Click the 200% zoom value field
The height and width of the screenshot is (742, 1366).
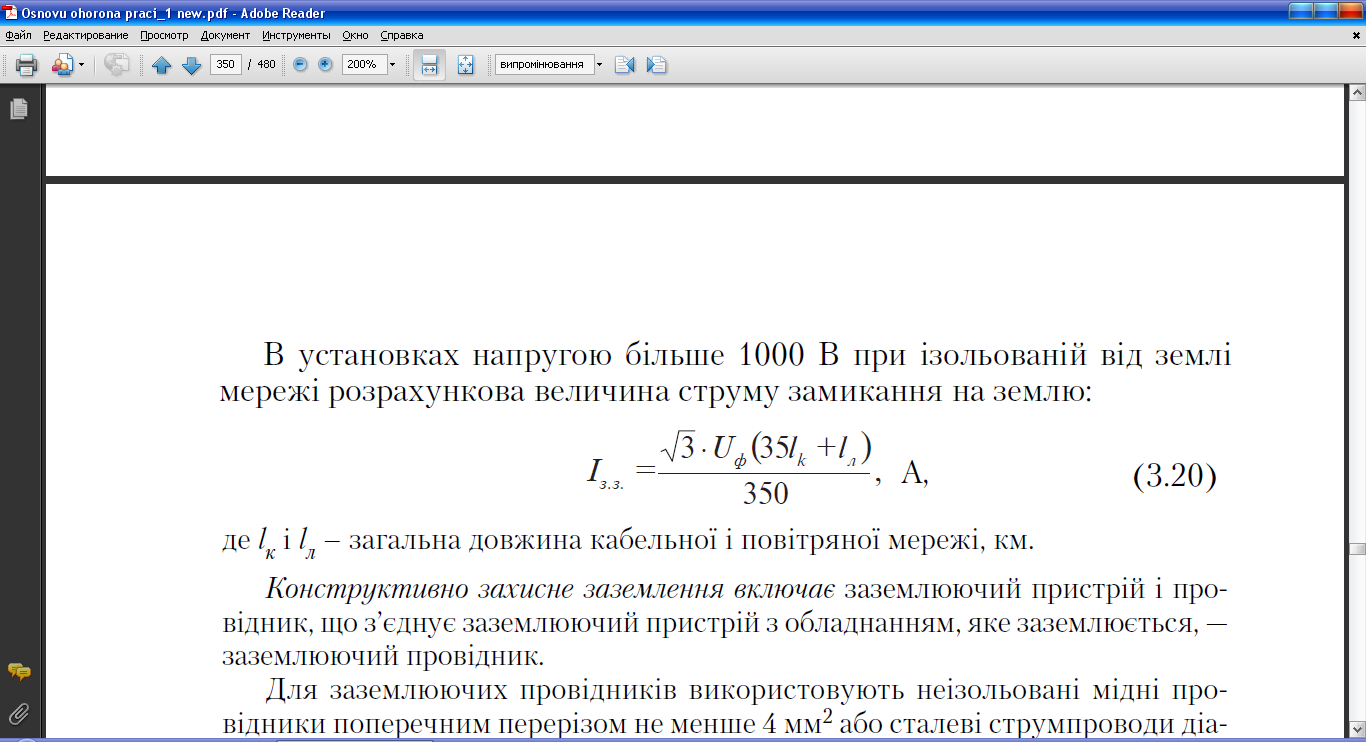[x=364, y=65]
